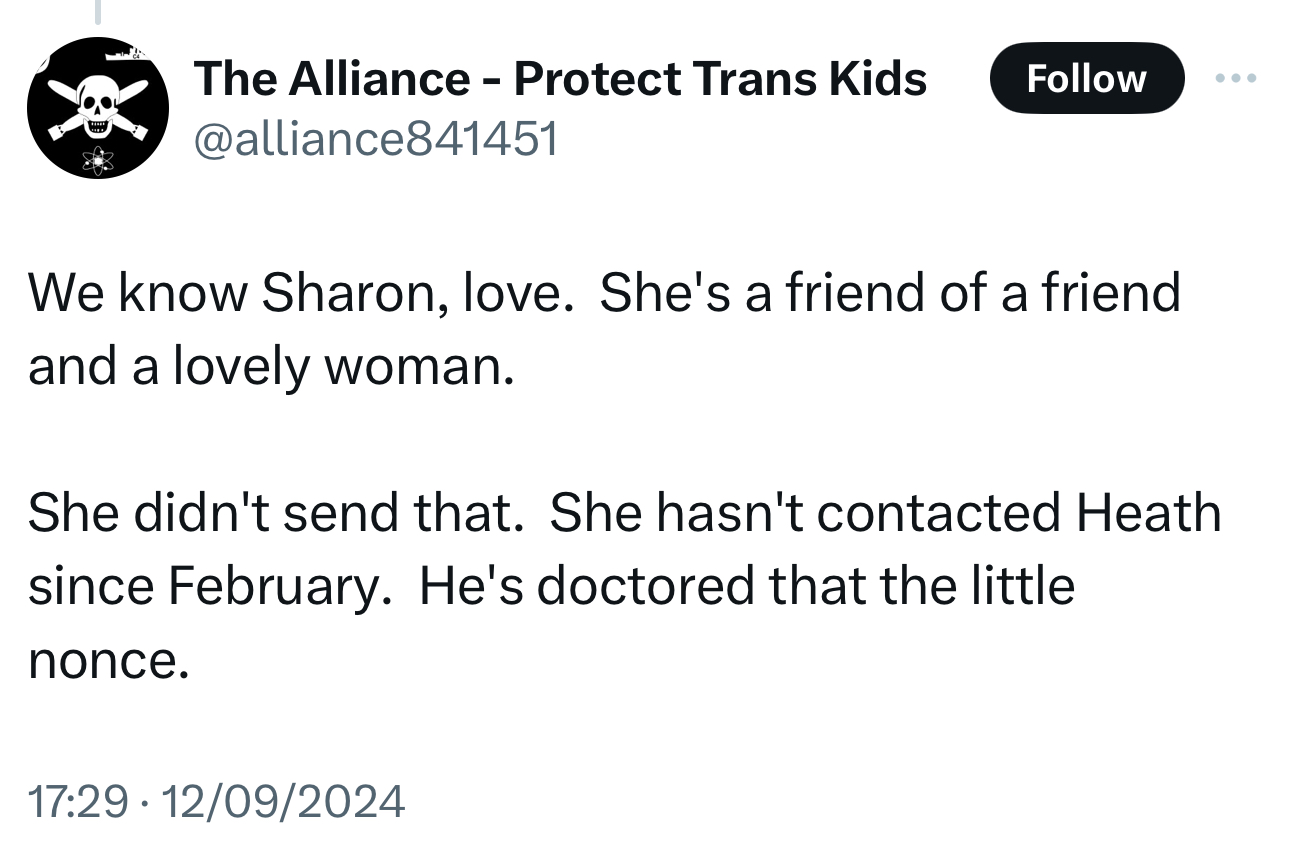Follow The Alliance account
Screen dimensions: 1290x841
[1086, 78]
